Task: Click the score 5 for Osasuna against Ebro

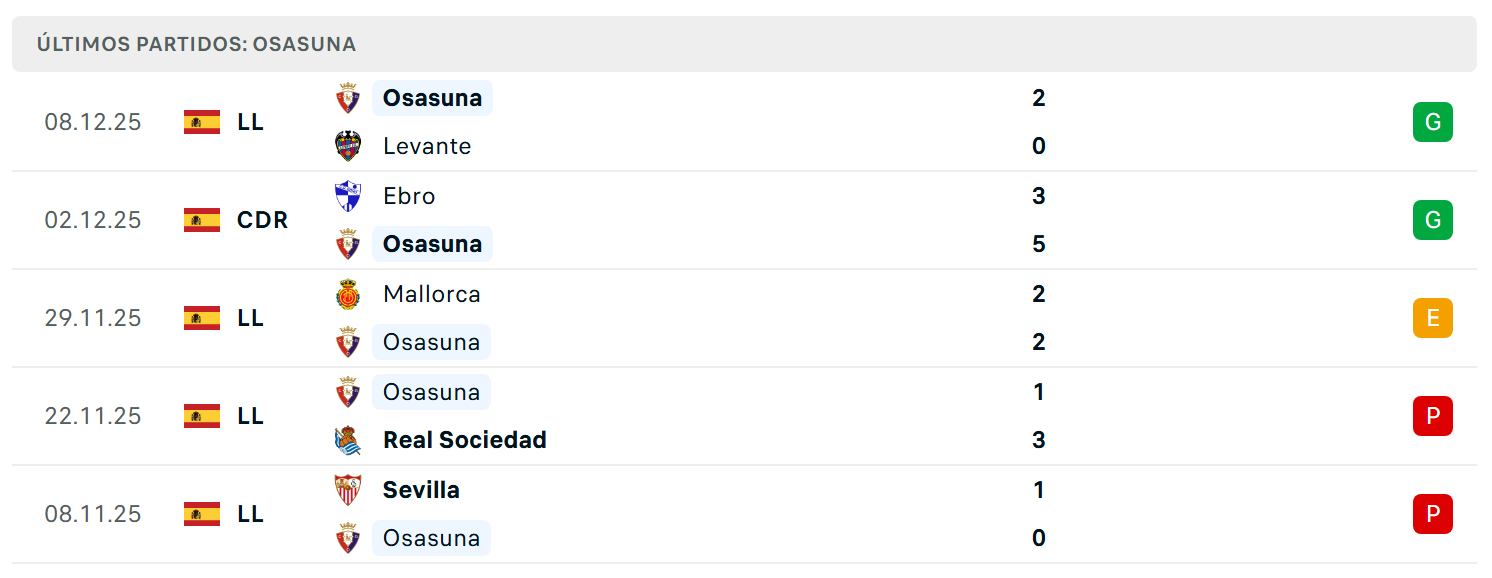Action: pos(1039,244)
